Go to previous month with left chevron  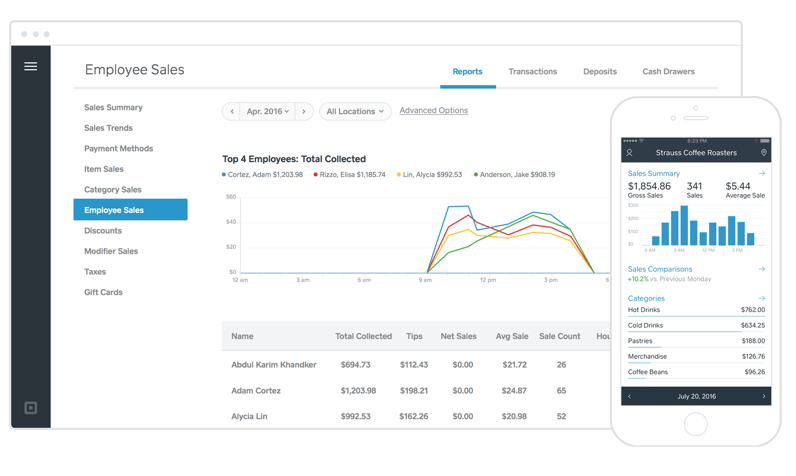(231, 111)
